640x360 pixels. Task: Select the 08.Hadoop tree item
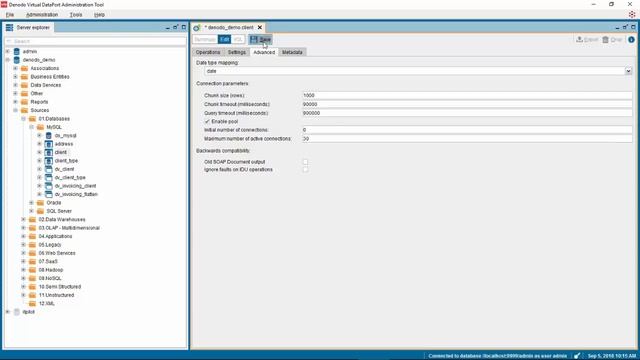click(x=51, y=270)
